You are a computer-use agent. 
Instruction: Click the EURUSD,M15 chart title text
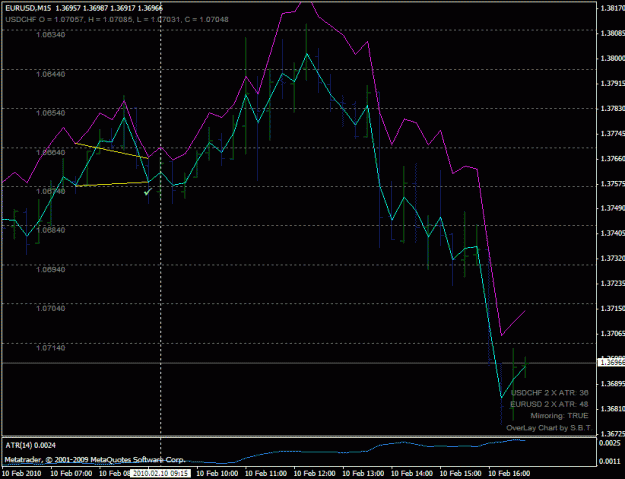(x=28, y=8)
